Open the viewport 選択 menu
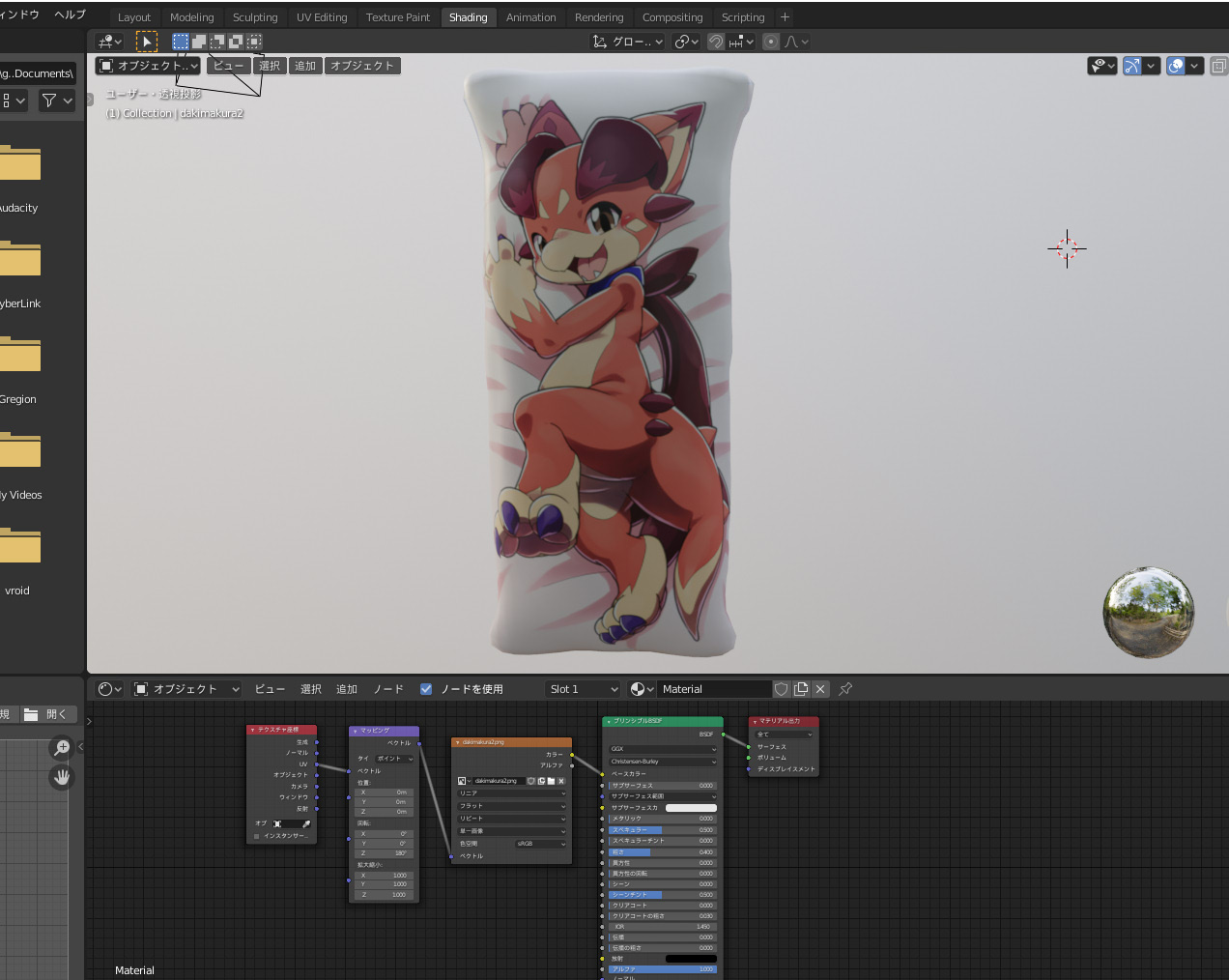Screen dimensions: 1229x980 click(270, 66)
